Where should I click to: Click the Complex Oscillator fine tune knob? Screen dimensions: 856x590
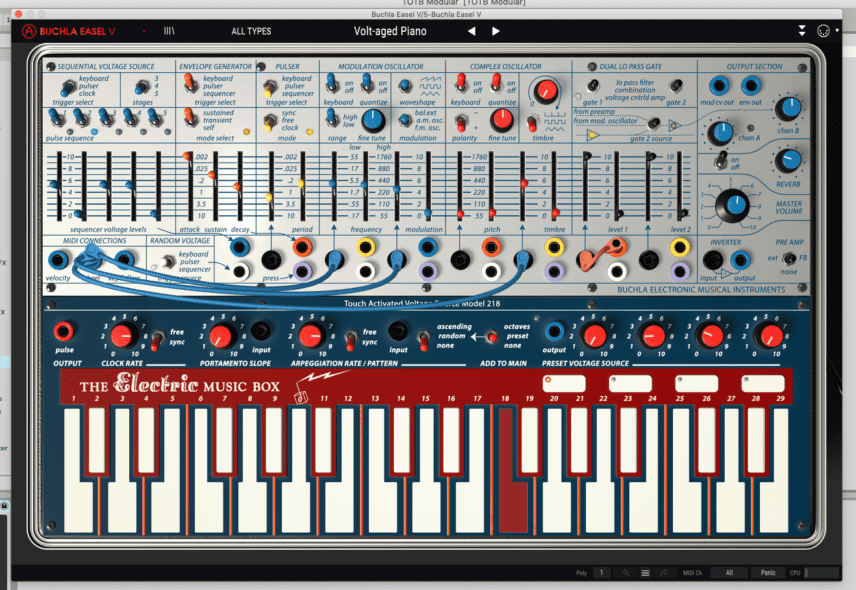pyautogui.click(x=502, y=120)
